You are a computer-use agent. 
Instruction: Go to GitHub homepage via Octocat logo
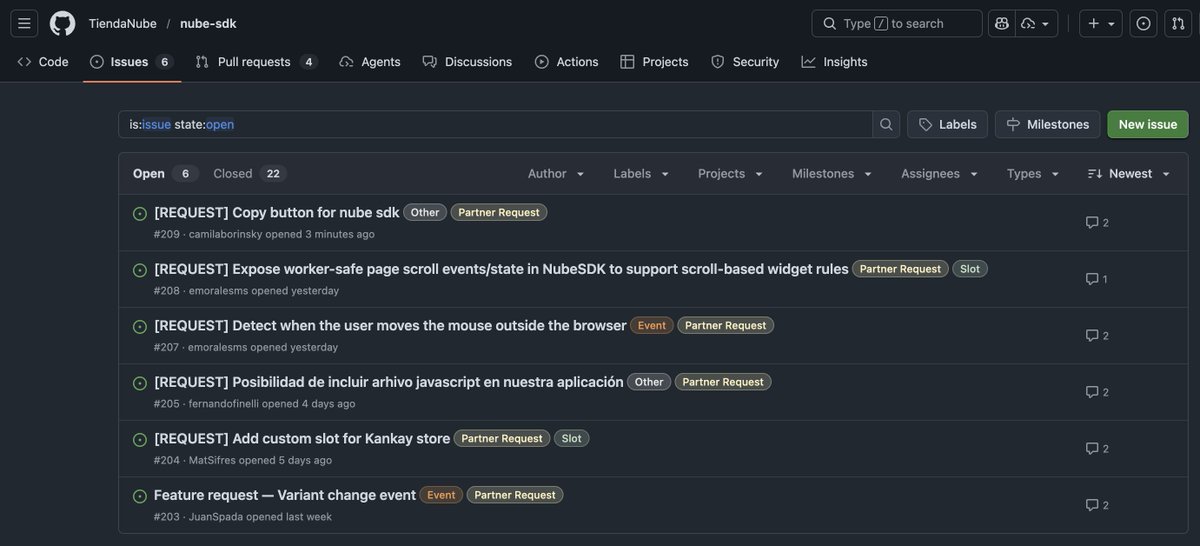(x=62, y=23)
